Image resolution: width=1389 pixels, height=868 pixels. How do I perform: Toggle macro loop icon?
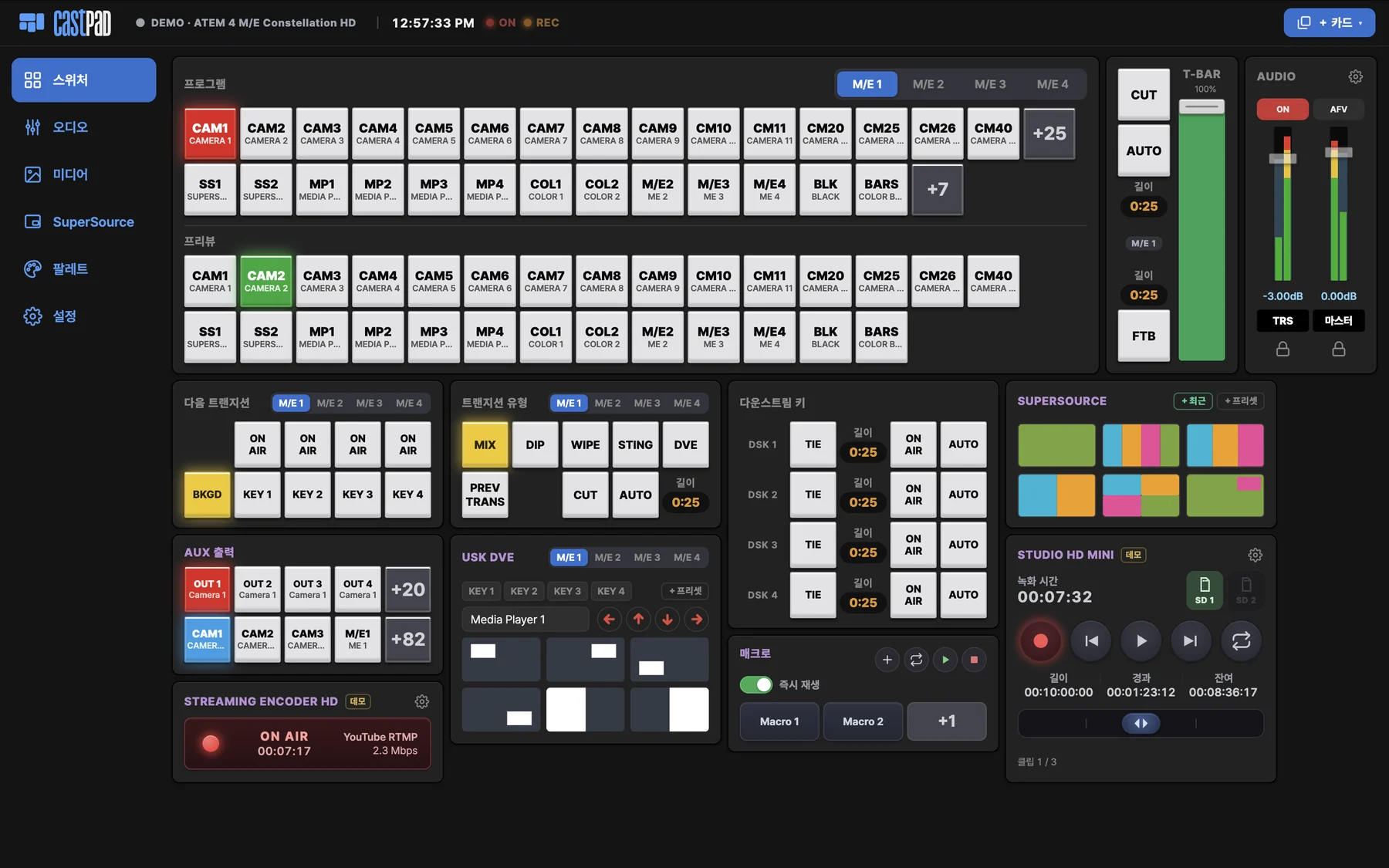click(916, 660)
